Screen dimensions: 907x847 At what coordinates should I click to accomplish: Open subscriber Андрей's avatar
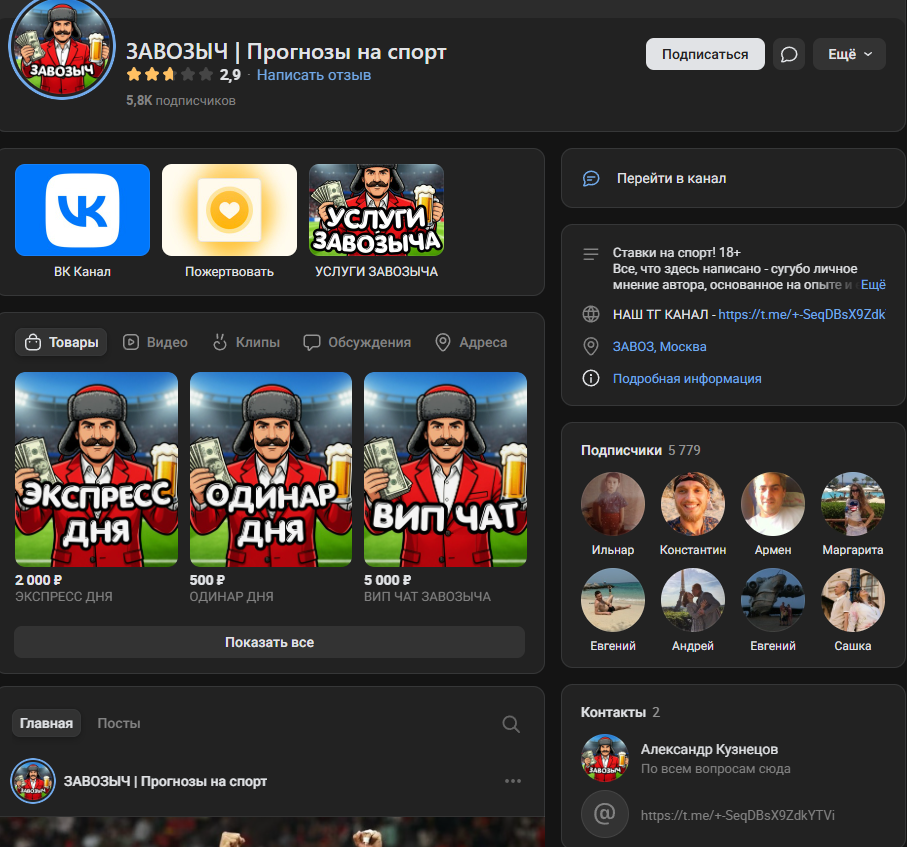click(693, 600)
